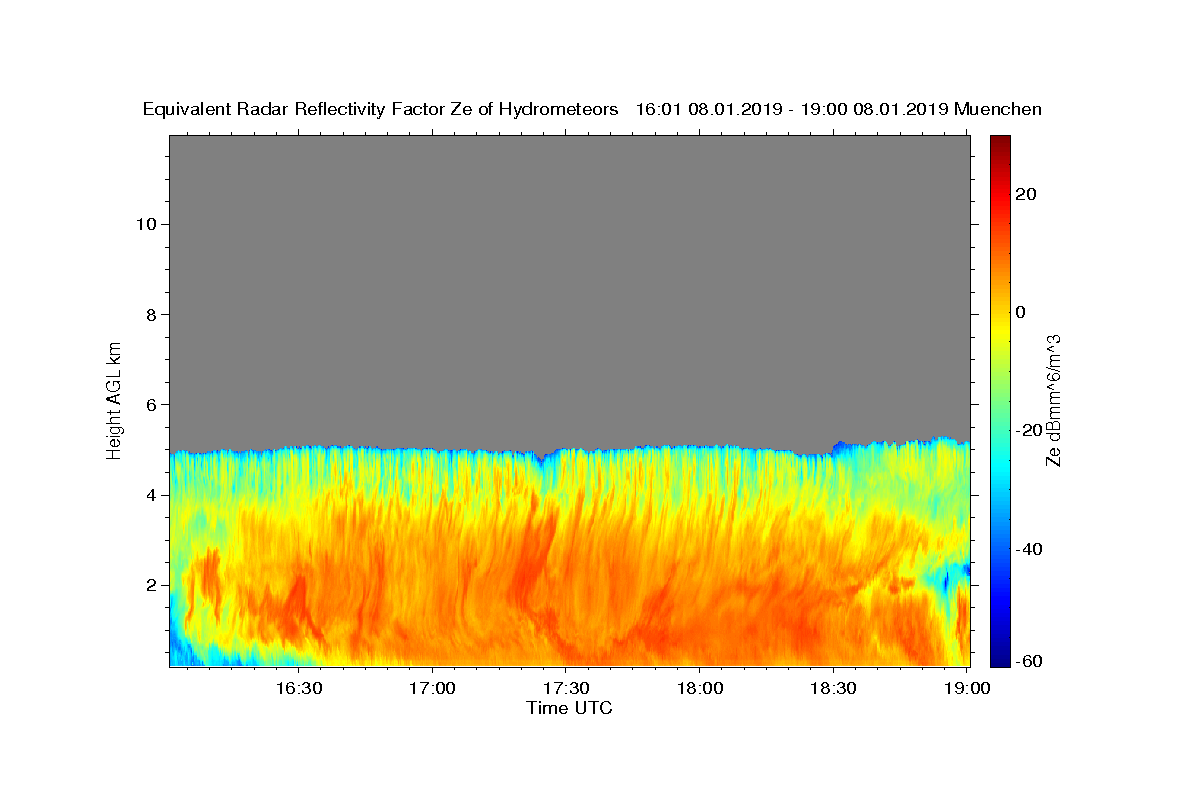This screenshot has width=1200, height=800.
Task: Click the 17:00 time tick label
Action: (x=432, y=688)
